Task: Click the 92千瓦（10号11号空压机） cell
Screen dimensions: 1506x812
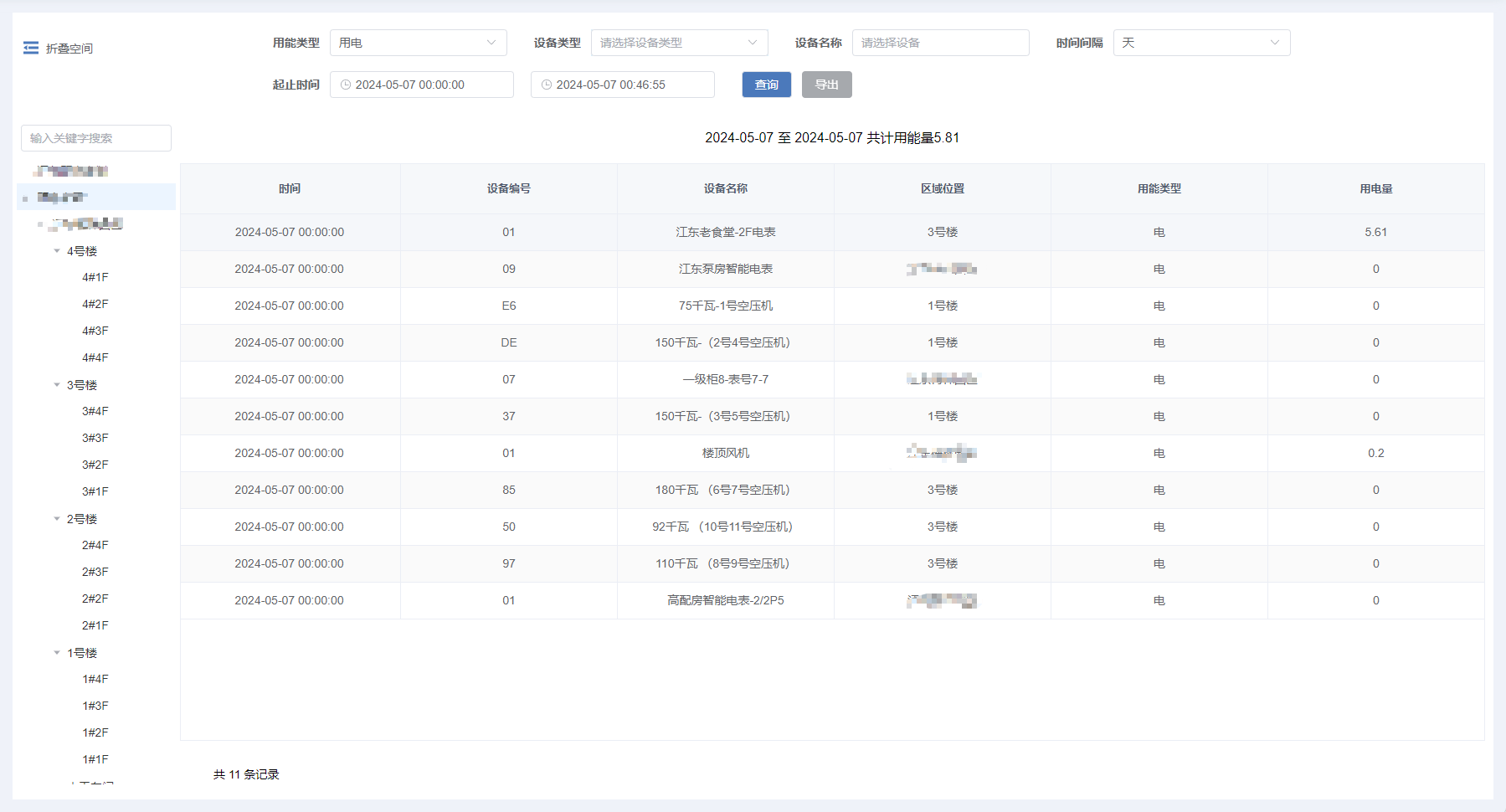Action: tap(726, 527)
